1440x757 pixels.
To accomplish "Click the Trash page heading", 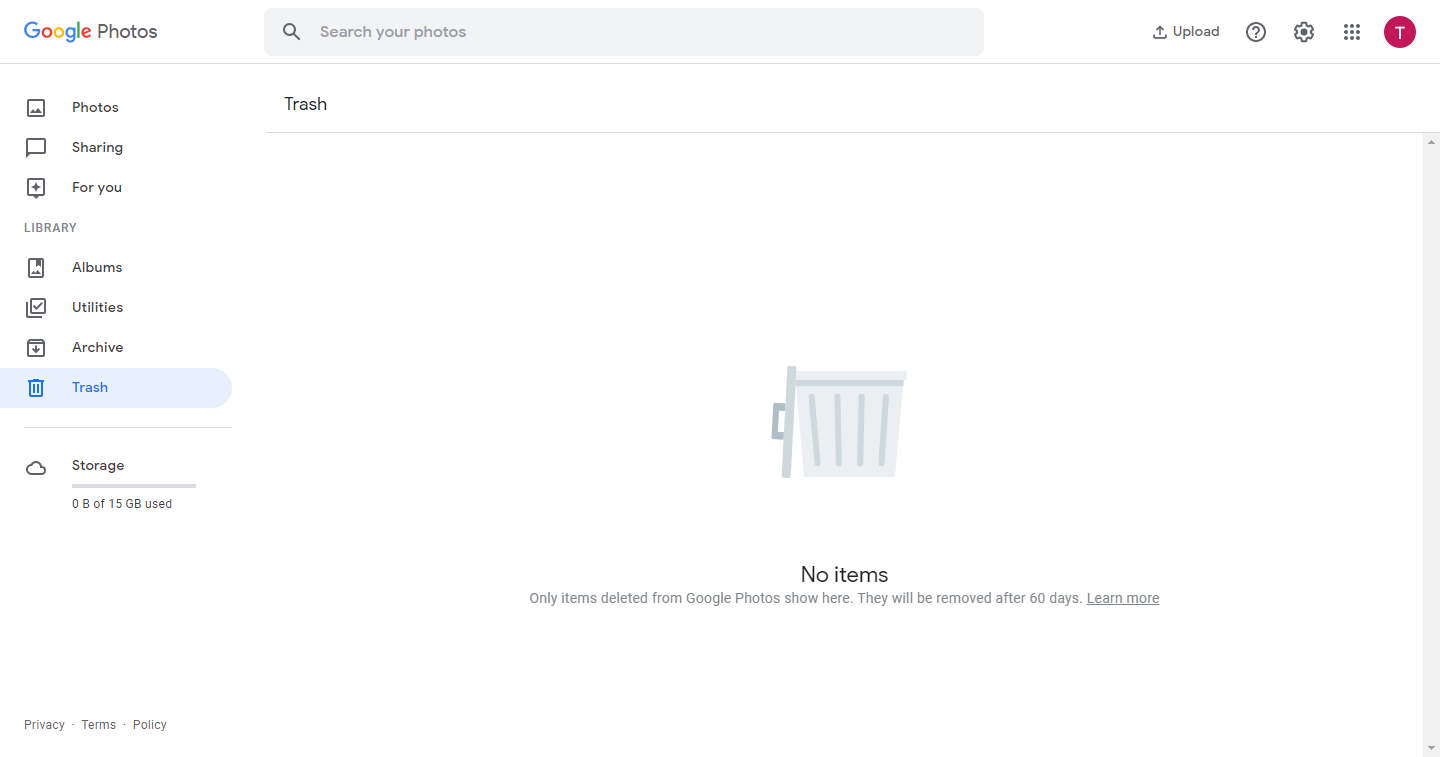I will (306, 104).
